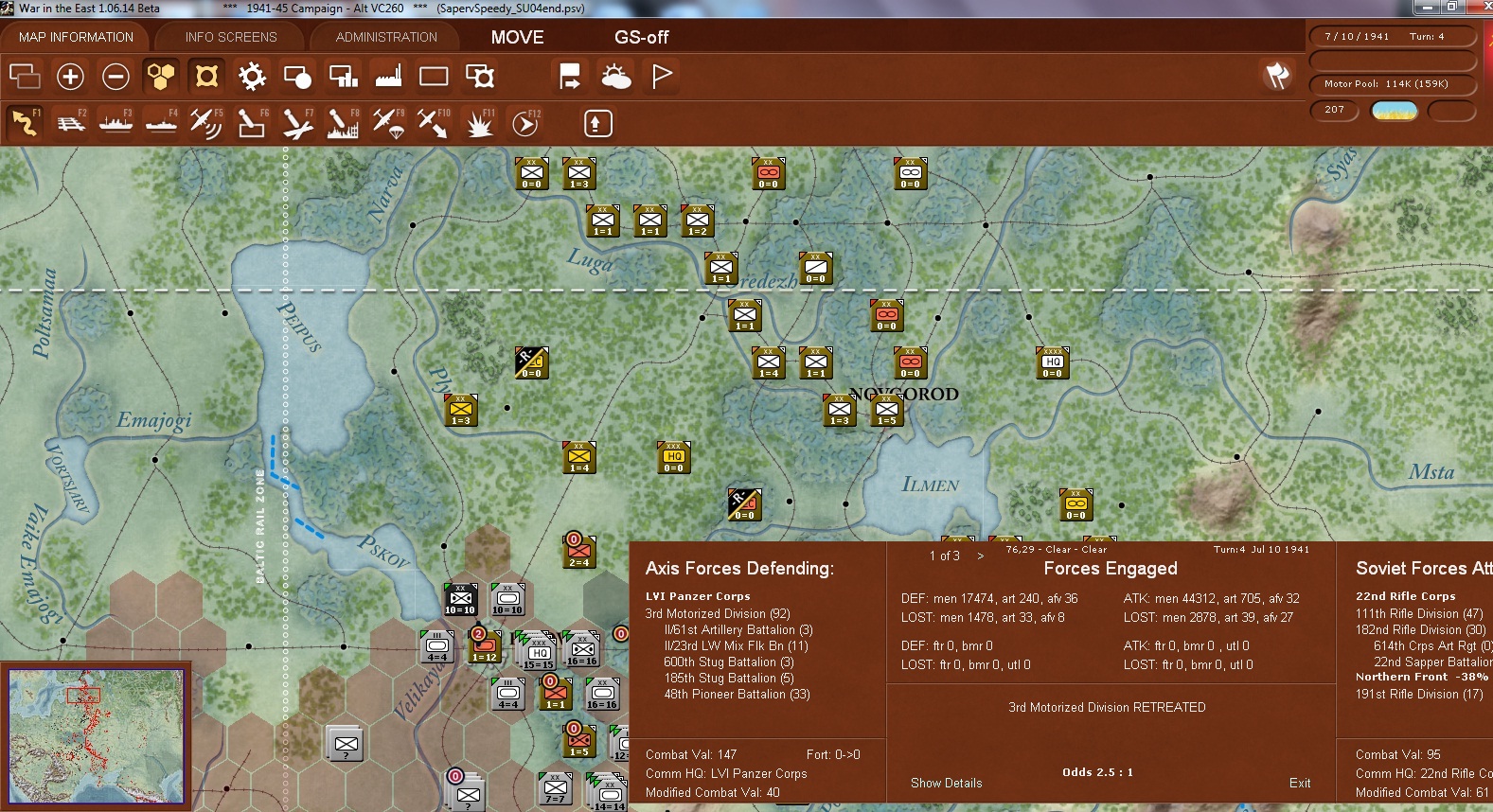This screenshot has width=1493, height=812.
Task: Select Bomb City mode (F8)
Action: click(343, 123)
